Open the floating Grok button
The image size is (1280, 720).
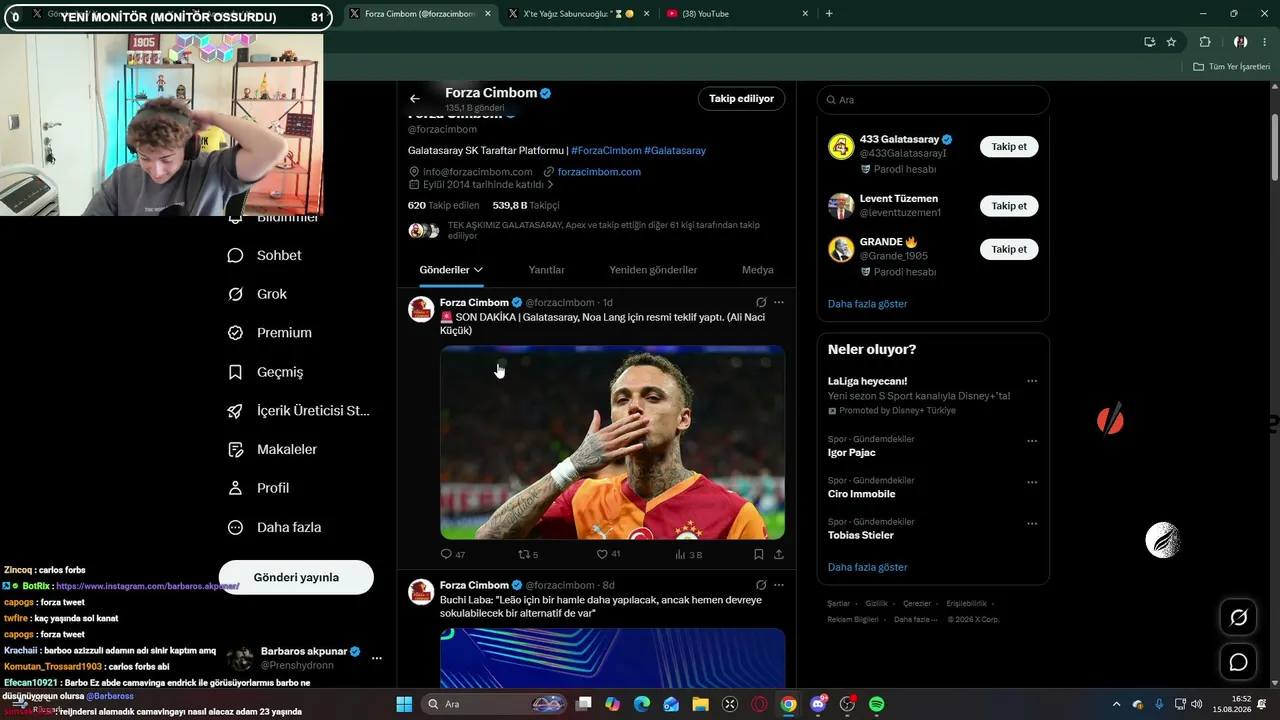(1238, 618)
